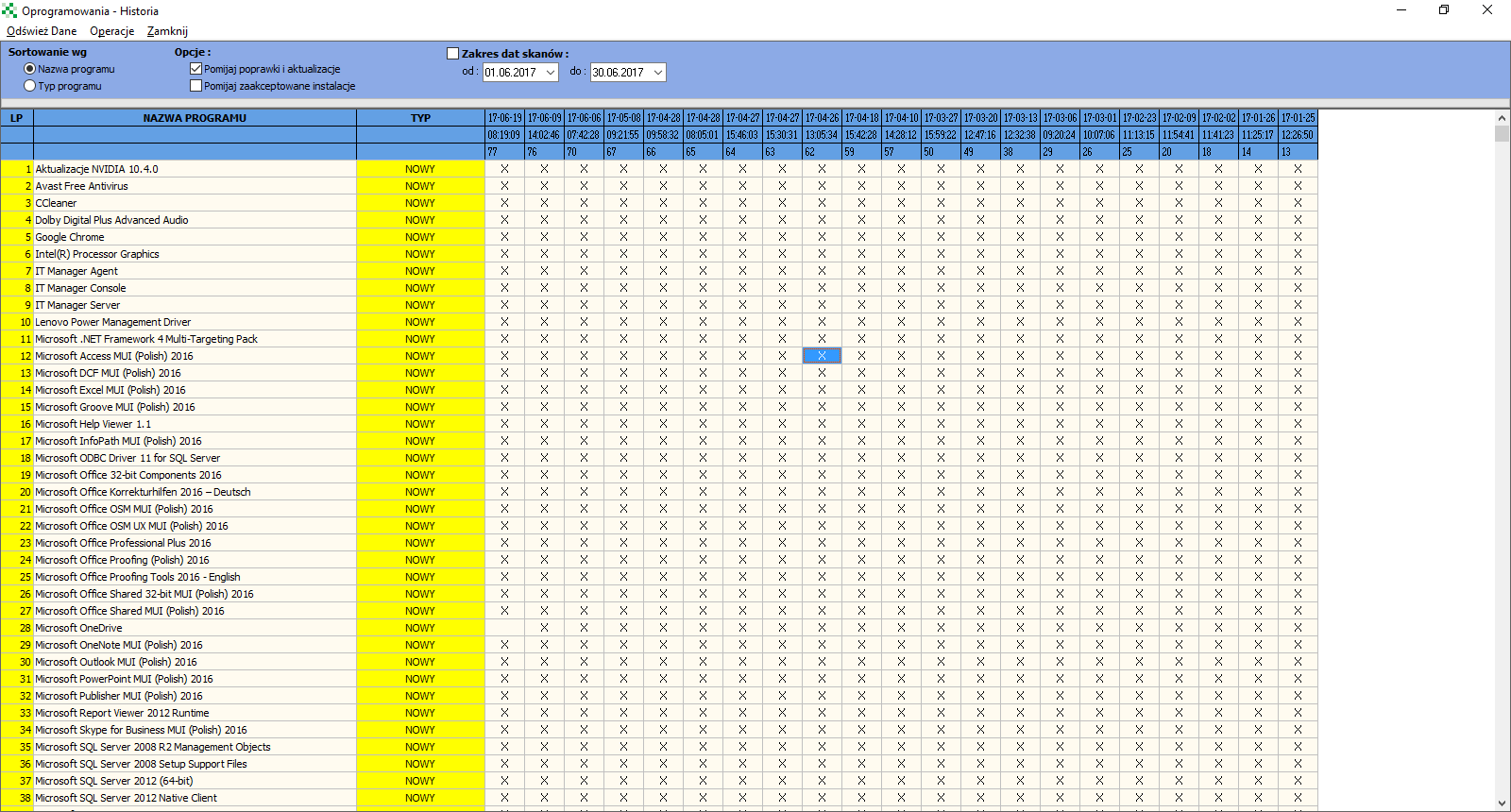Select "IT Manager Agent" program name
The height and width of the screenshot is (812, 1511).
click(76, 271)
